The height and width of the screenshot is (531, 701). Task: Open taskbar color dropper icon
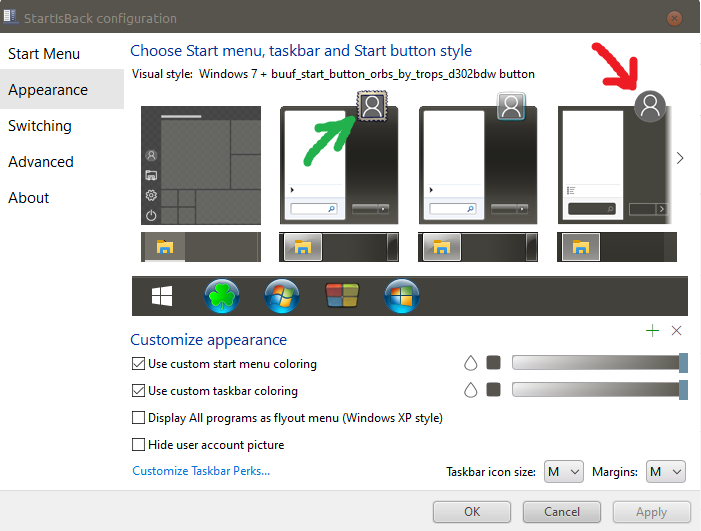point(470,390)
